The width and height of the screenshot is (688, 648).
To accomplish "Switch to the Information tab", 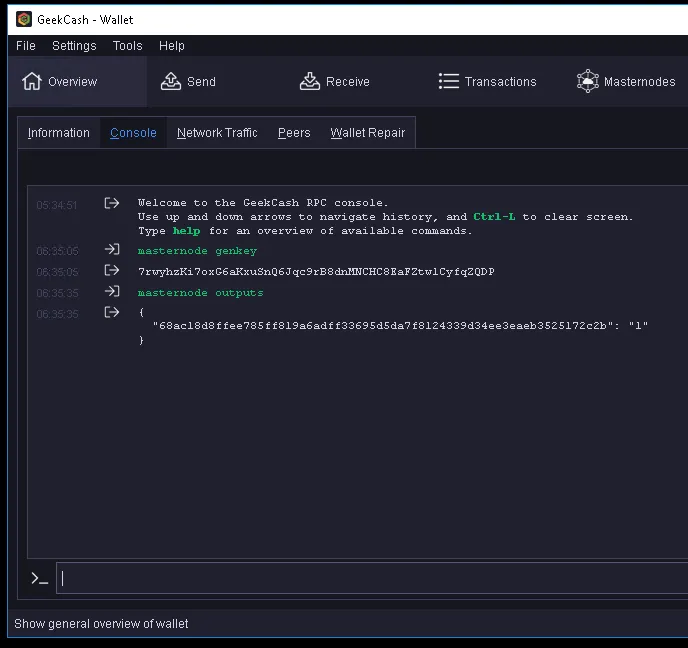I will tap(58, 132).
